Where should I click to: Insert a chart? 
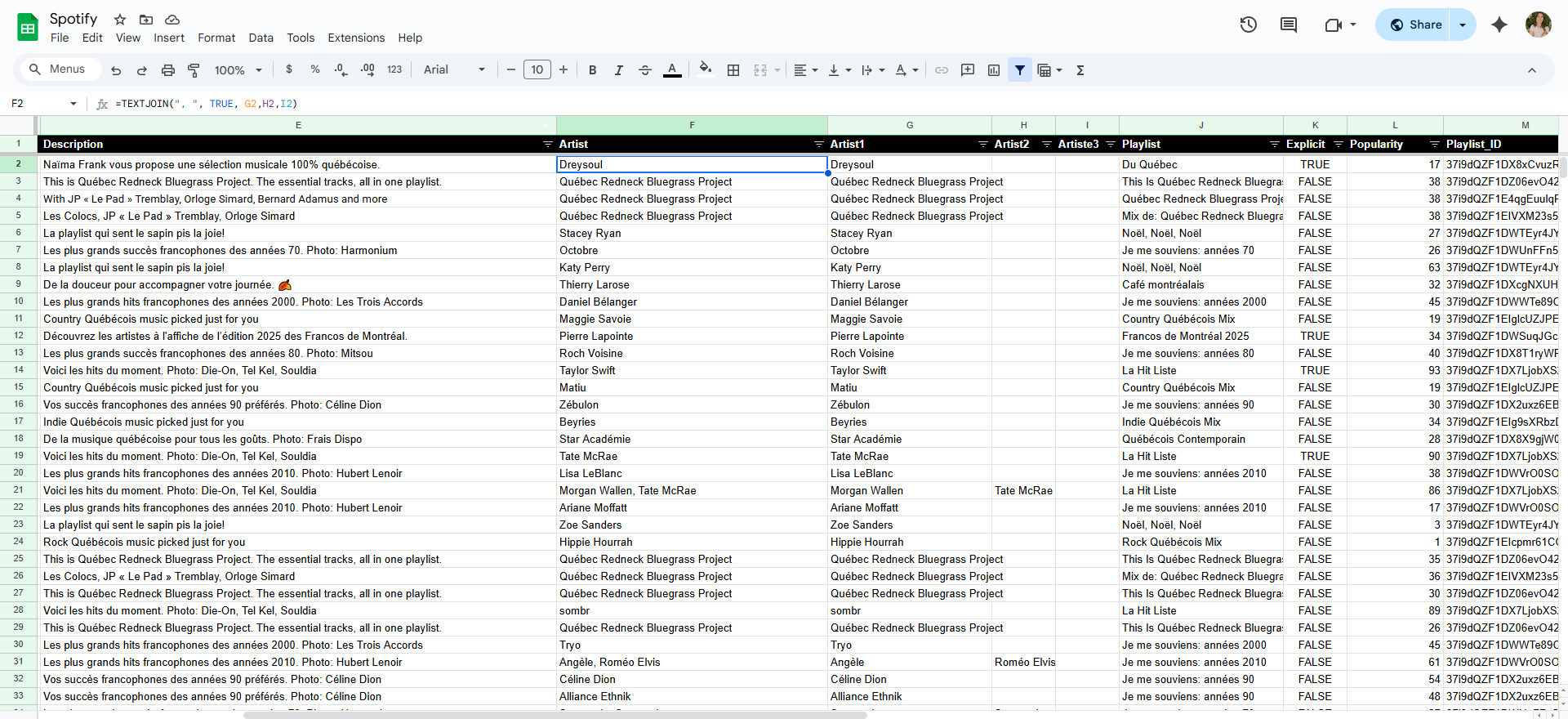click(994, 70)
